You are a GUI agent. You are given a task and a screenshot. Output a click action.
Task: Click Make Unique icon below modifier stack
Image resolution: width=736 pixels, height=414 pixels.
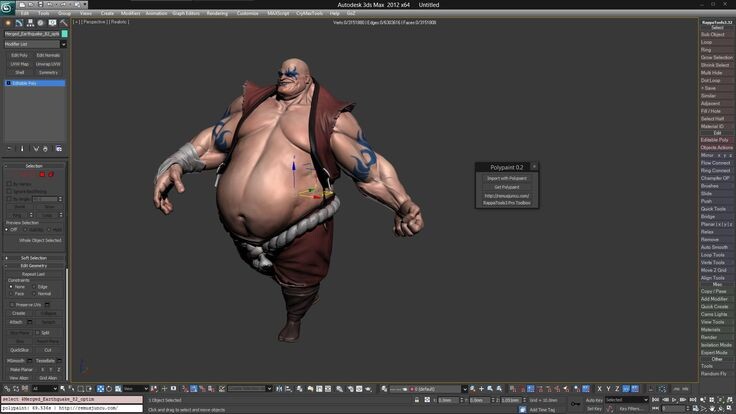click(x=36, y=149)
